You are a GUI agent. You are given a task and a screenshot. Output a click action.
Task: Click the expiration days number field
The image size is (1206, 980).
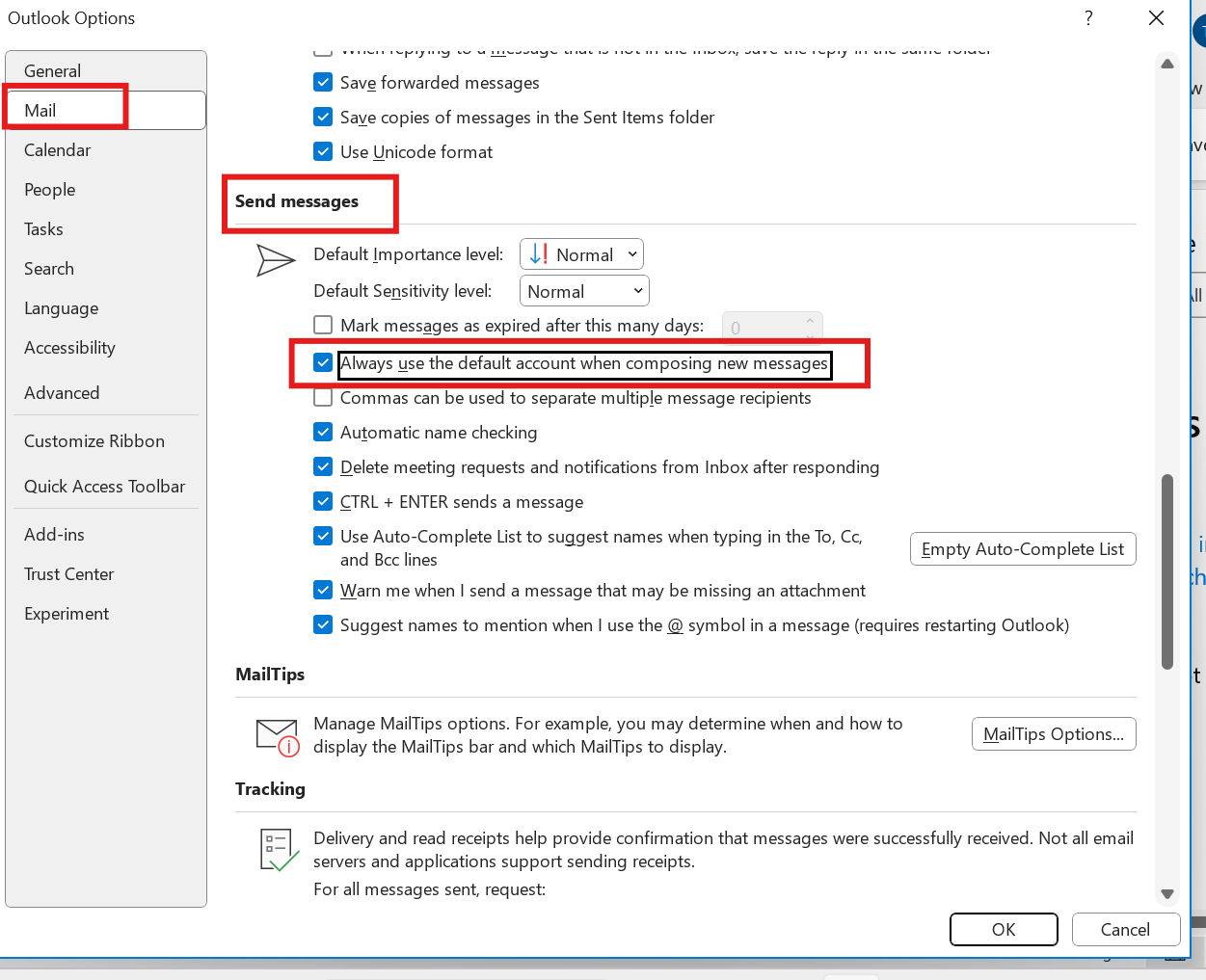click(772, 328)
